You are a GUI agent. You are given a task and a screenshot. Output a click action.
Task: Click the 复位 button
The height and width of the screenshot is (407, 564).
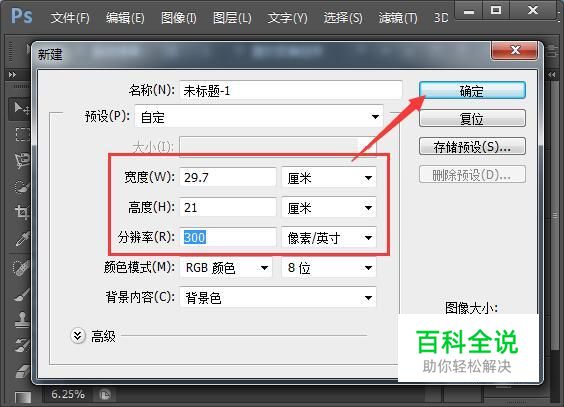[x=472, y=118]
